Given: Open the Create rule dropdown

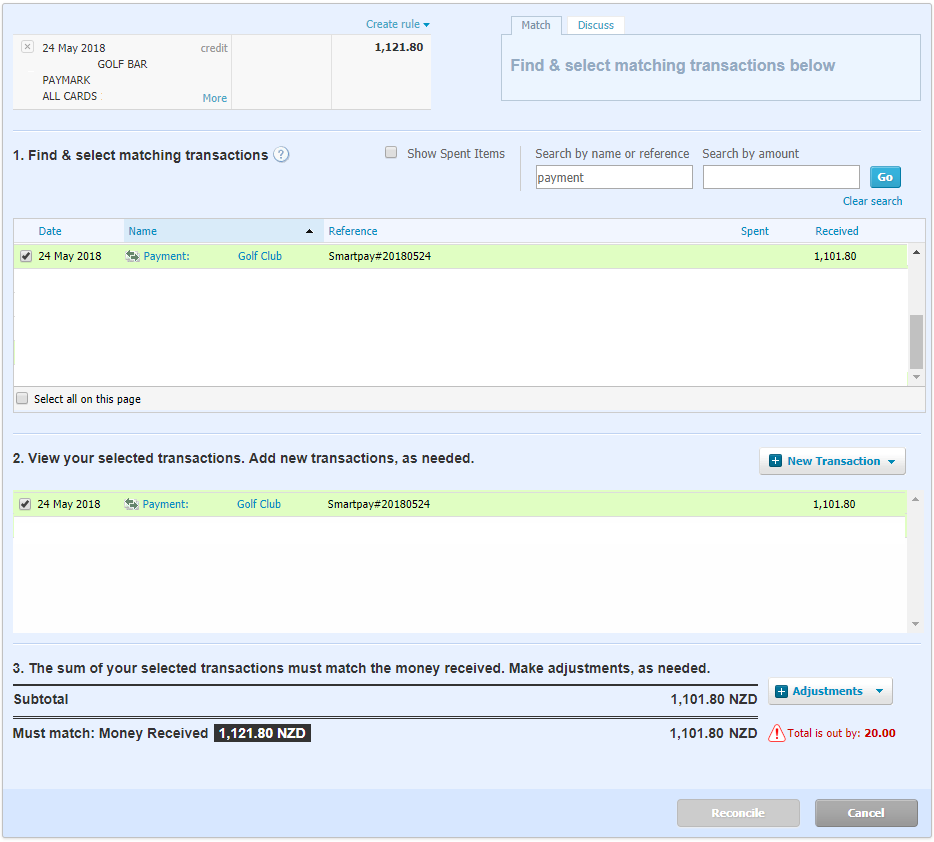Looking at the screenshot, I should [397, 24].
